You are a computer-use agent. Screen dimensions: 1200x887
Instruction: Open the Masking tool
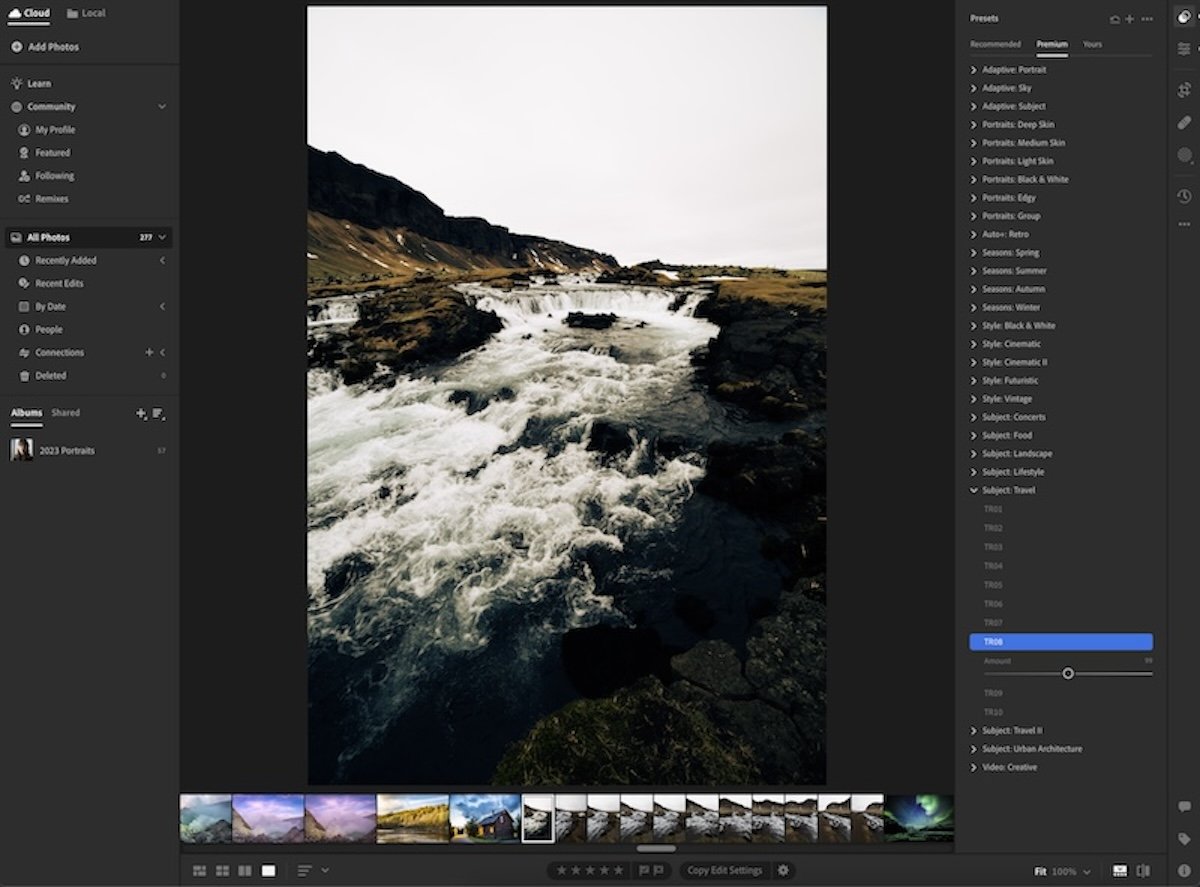(1184, 155)
